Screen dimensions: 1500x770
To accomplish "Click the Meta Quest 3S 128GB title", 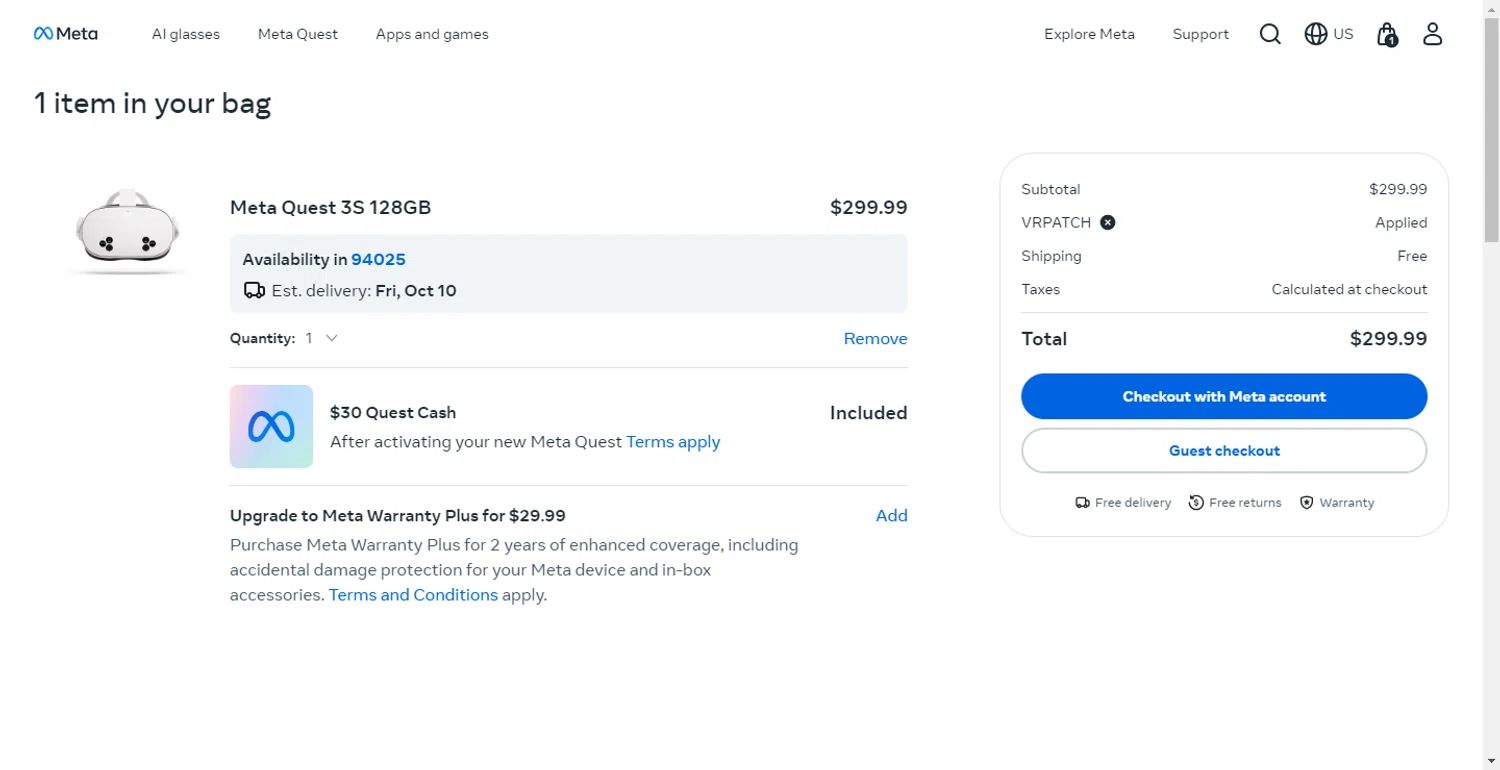I will tap(331, 207).
